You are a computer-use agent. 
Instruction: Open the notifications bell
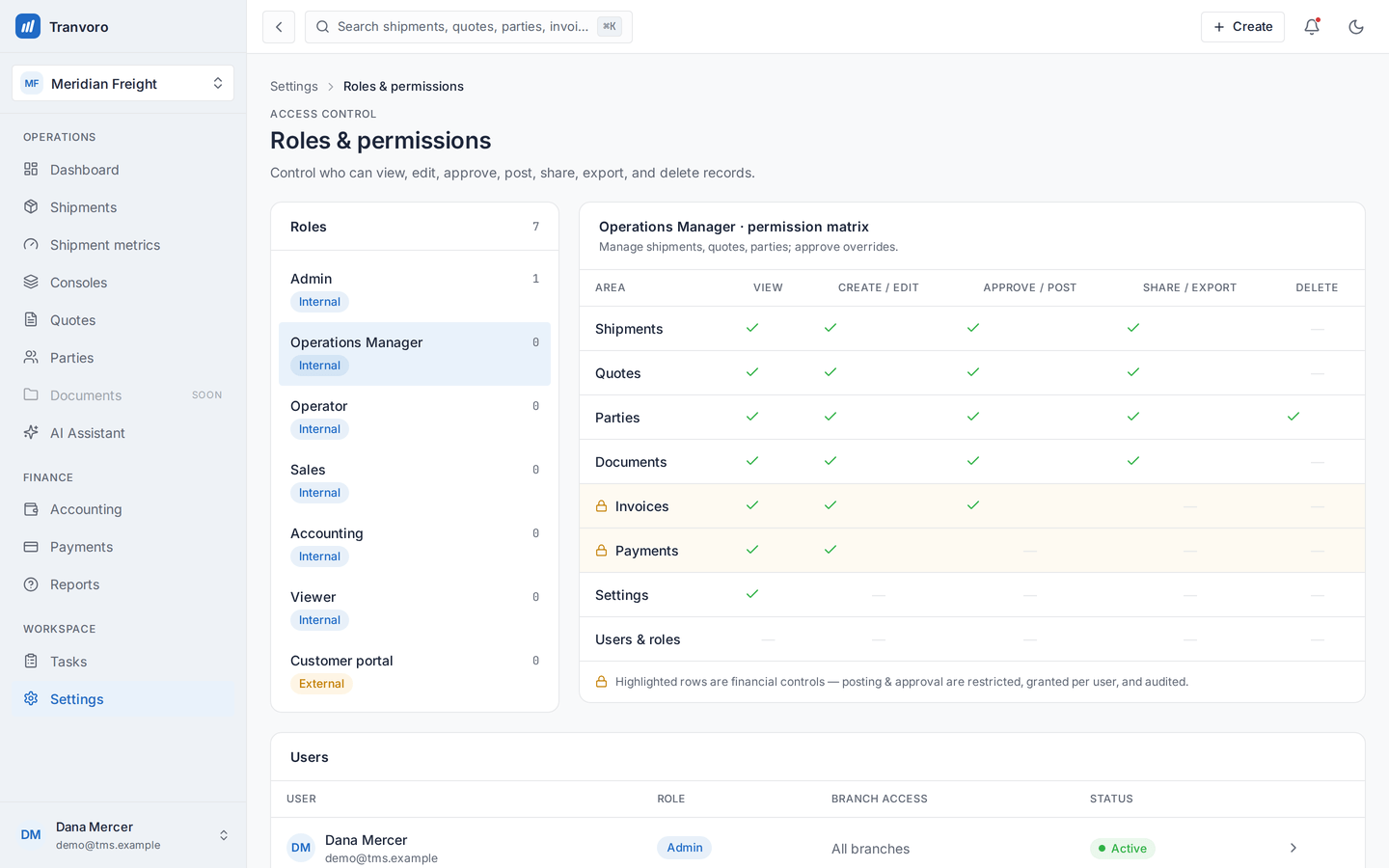pos(1312,27)
